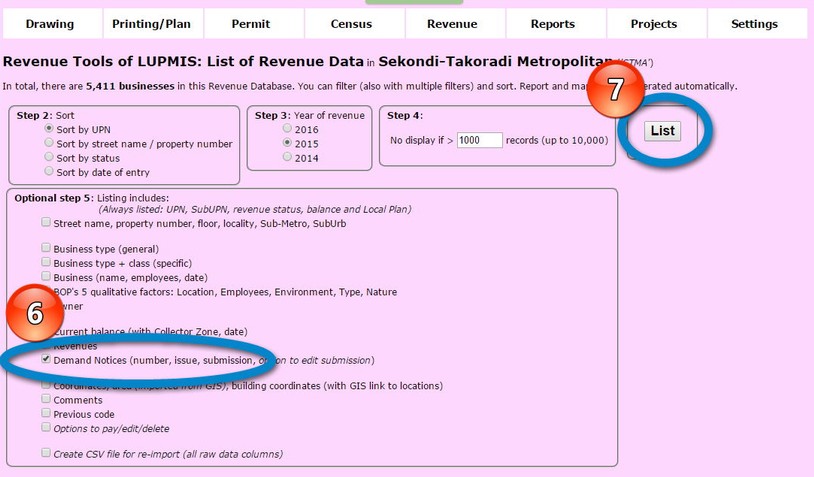Click the 'Step 4:' label

point(405,115)
